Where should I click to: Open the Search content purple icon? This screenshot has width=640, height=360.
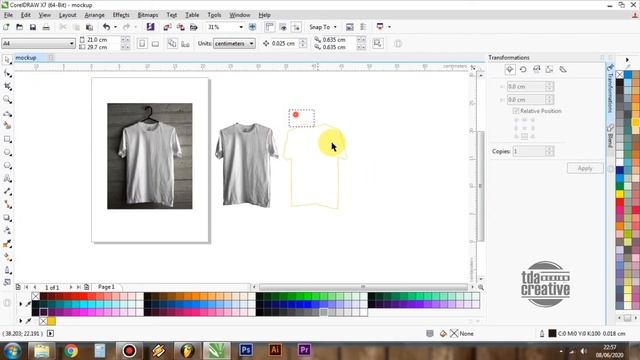click(150, 27)
